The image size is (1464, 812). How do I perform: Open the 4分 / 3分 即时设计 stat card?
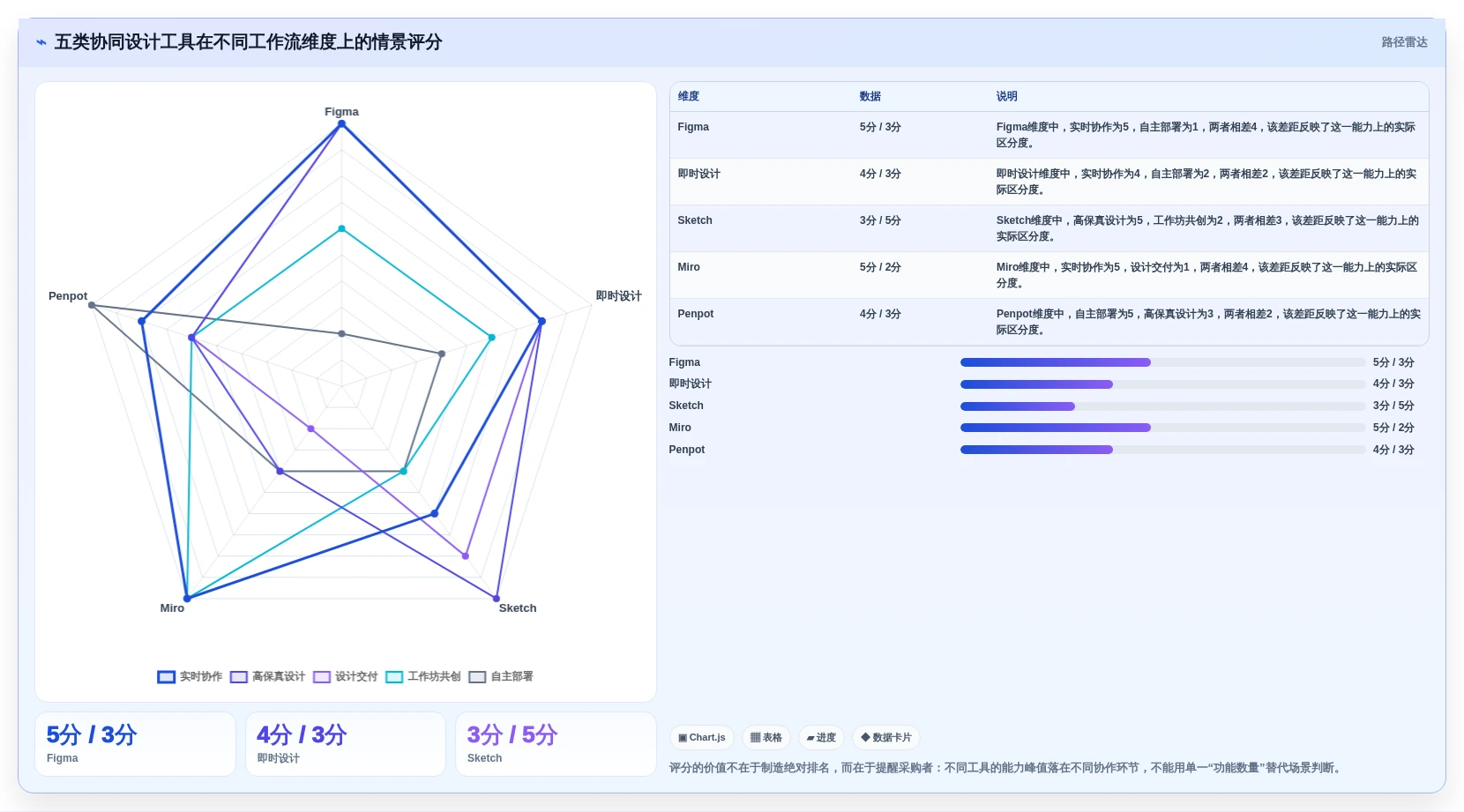coord(346,744)
